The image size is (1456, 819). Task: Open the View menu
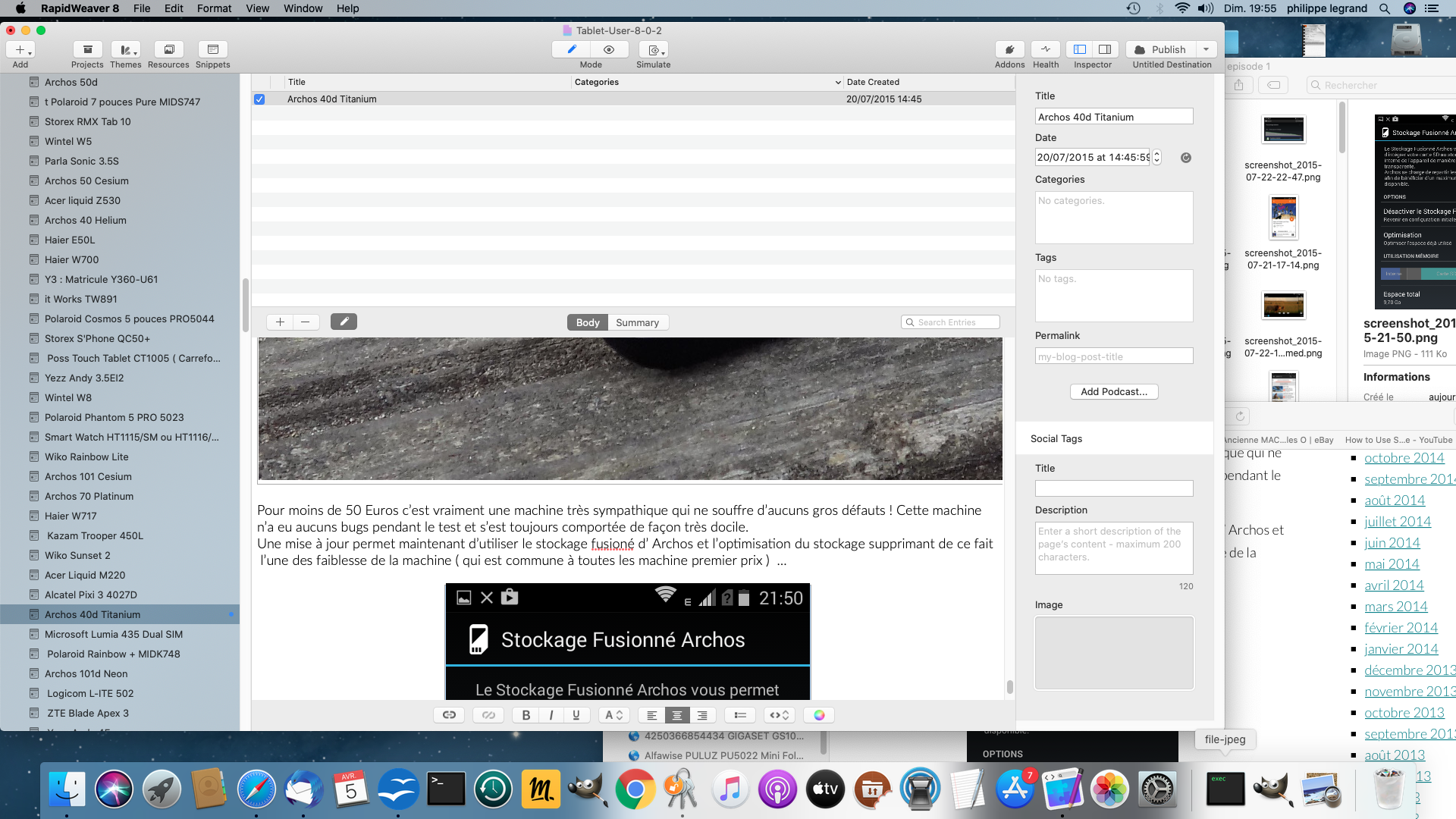(258, 8)
